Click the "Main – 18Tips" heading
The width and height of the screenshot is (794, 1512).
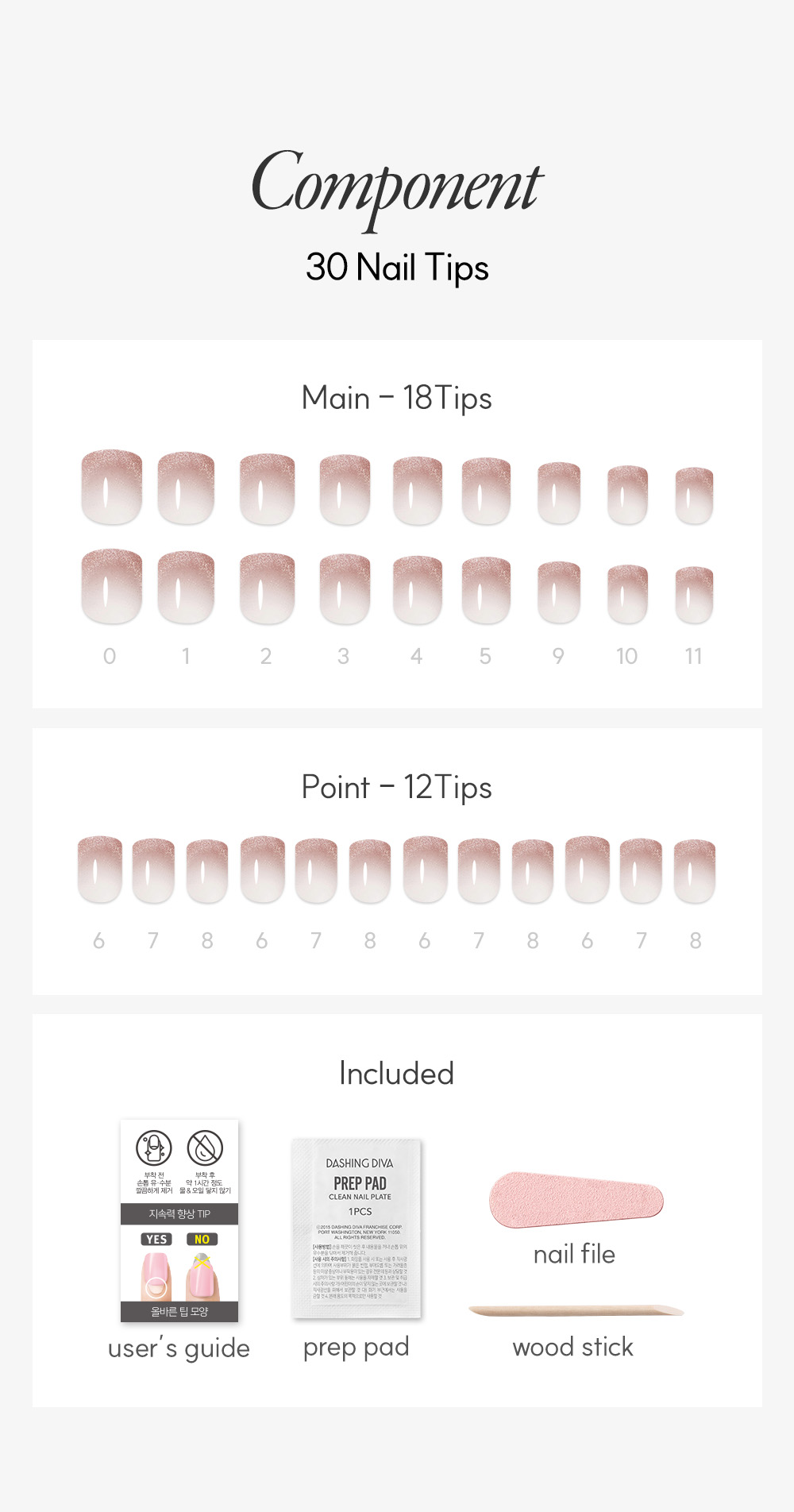tap(396, 398)
